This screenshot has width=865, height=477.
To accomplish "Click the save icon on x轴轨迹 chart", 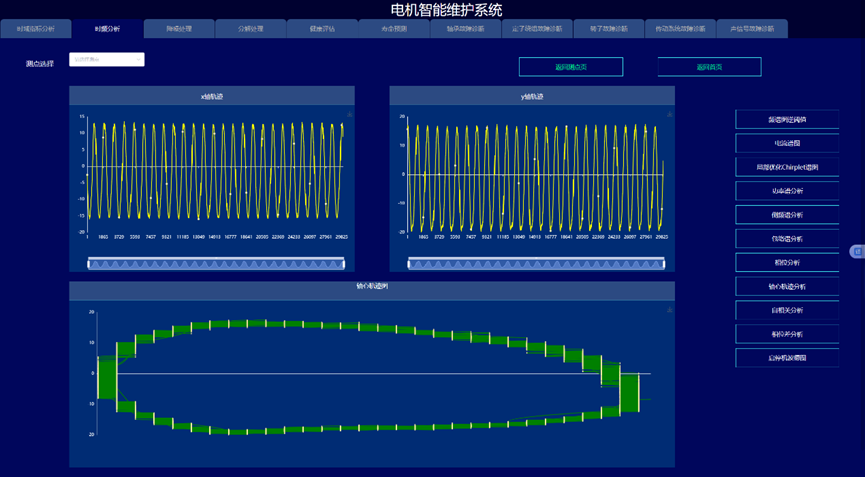I will 349,115.
